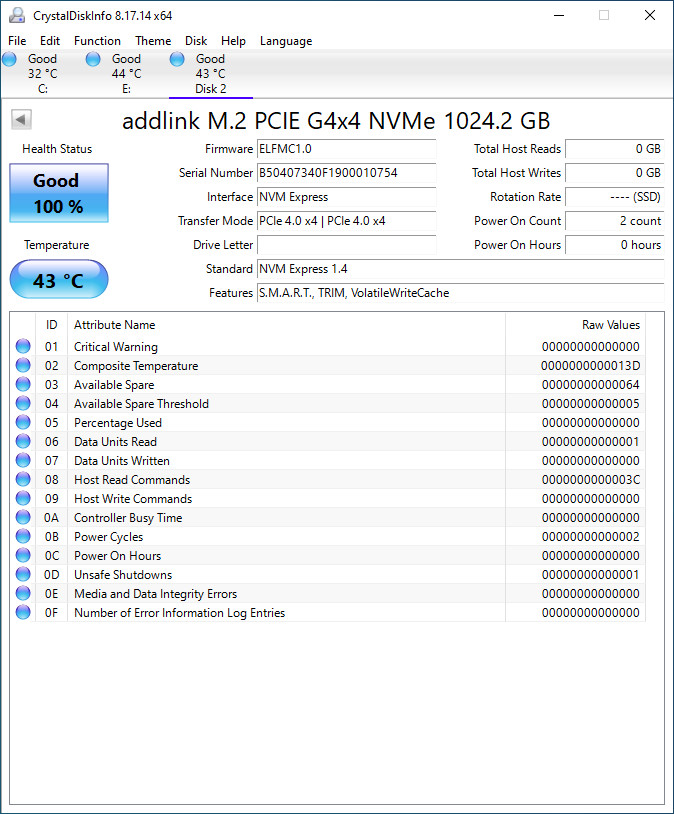The height and width of the screenshot is (814, 674).
Task: Click status orb for Unsafe Shutdowns row
Action: coord(23,574)
